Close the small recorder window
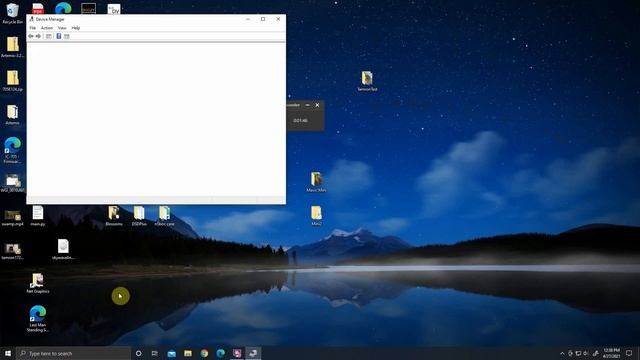Screen dimensions: 640x360 318,105
